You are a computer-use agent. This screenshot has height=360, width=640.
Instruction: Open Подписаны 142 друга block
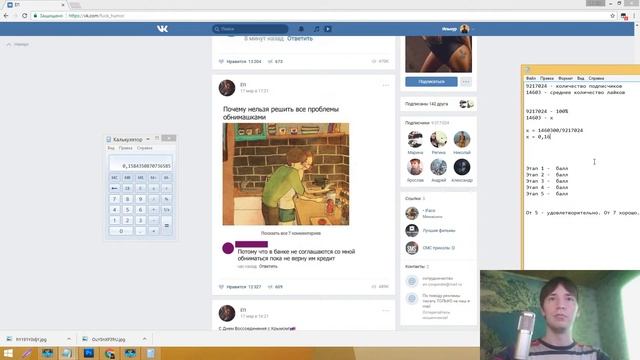point(438,104)
